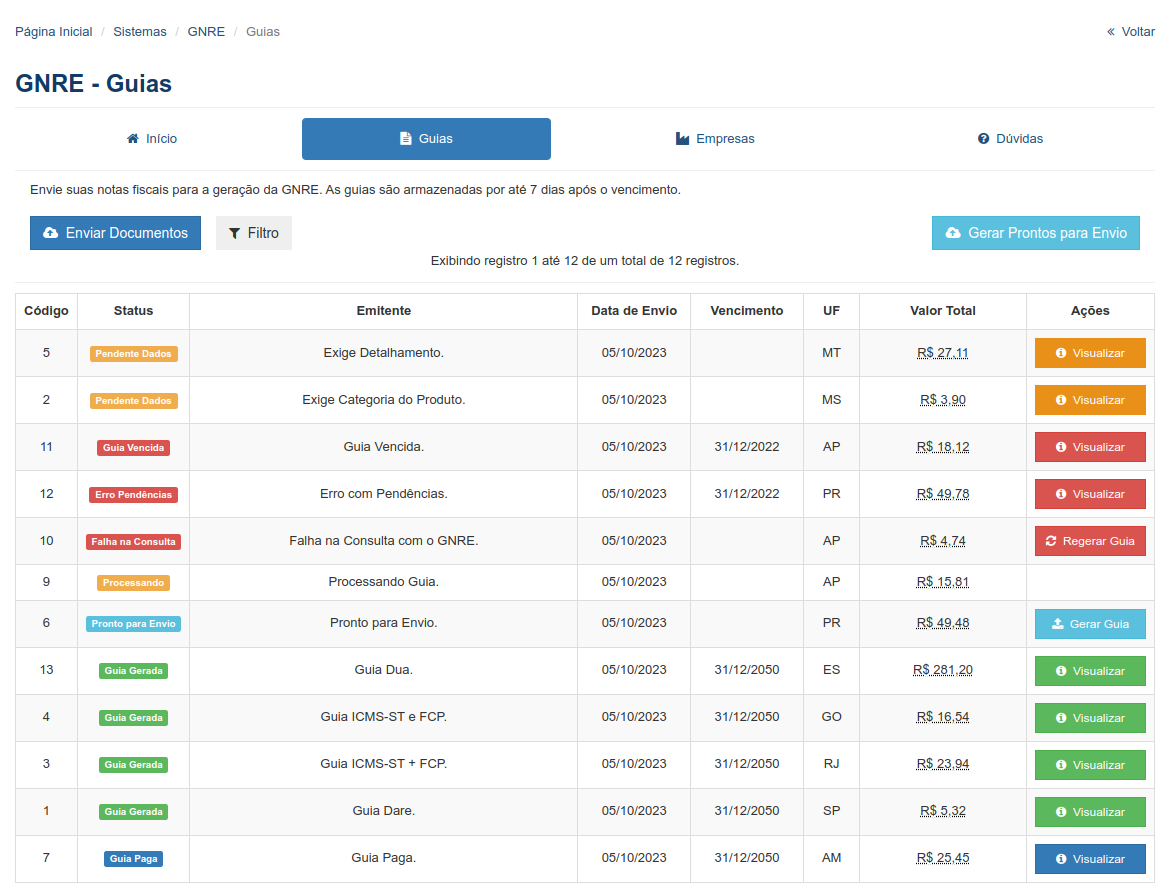Open the Dúvidas tab

click(x=1010, y=139)
